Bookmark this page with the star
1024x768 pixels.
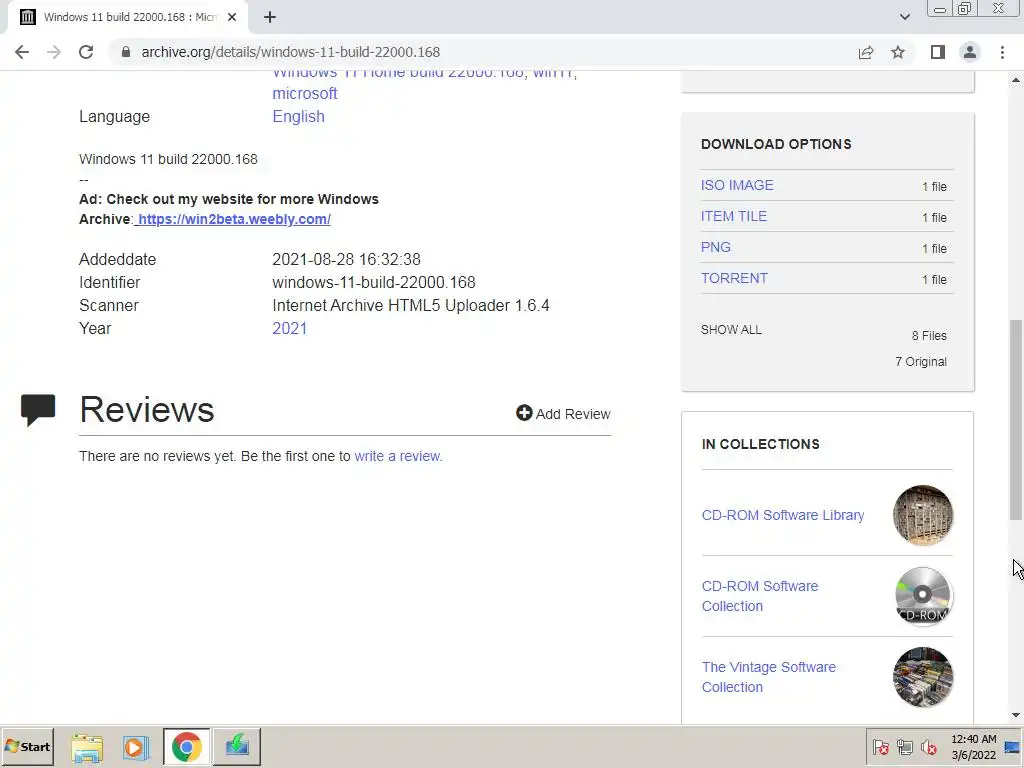pos(898,52)
